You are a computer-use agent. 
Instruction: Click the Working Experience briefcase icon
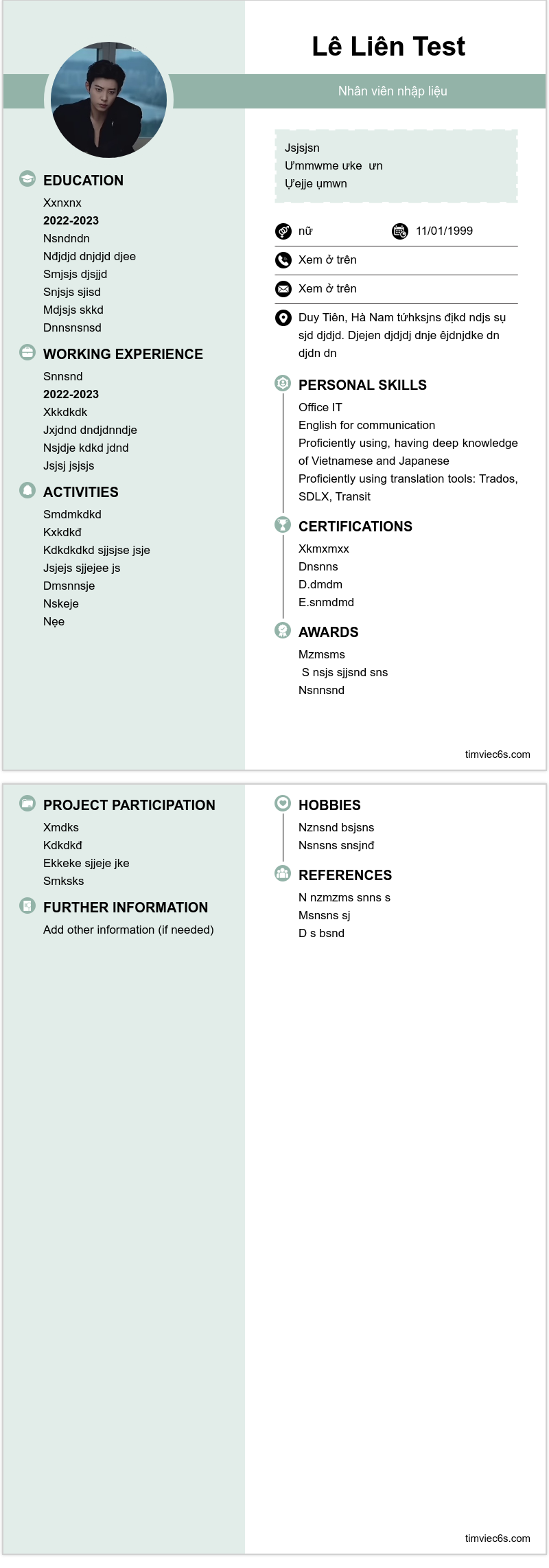[27, 352]
